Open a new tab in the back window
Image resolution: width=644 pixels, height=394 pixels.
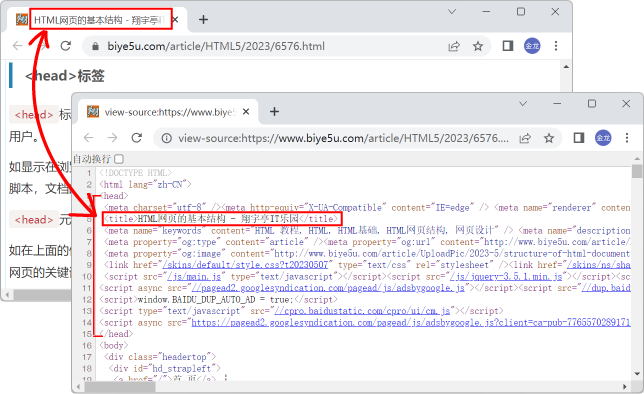203,19
